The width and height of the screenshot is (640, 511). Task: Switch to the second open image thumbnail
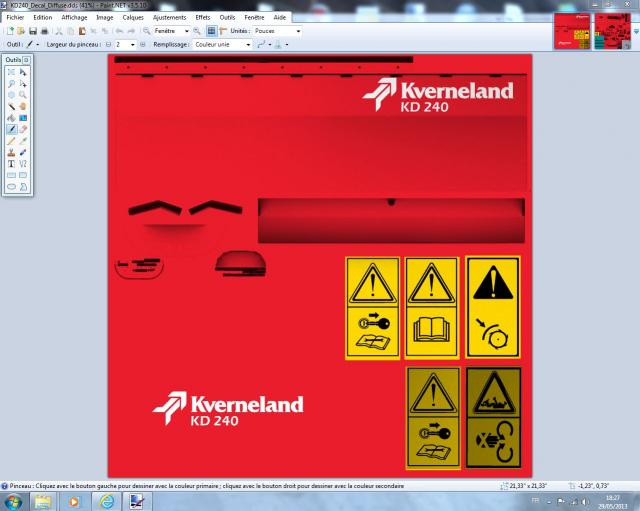click(x=613, y=31)
